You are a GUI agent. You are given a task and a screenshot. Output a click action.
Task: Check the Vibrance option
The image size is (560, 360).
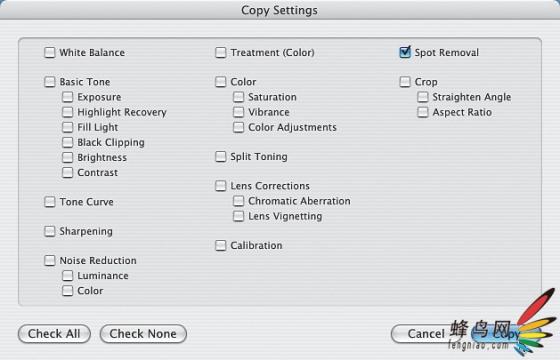coord(239,112)
